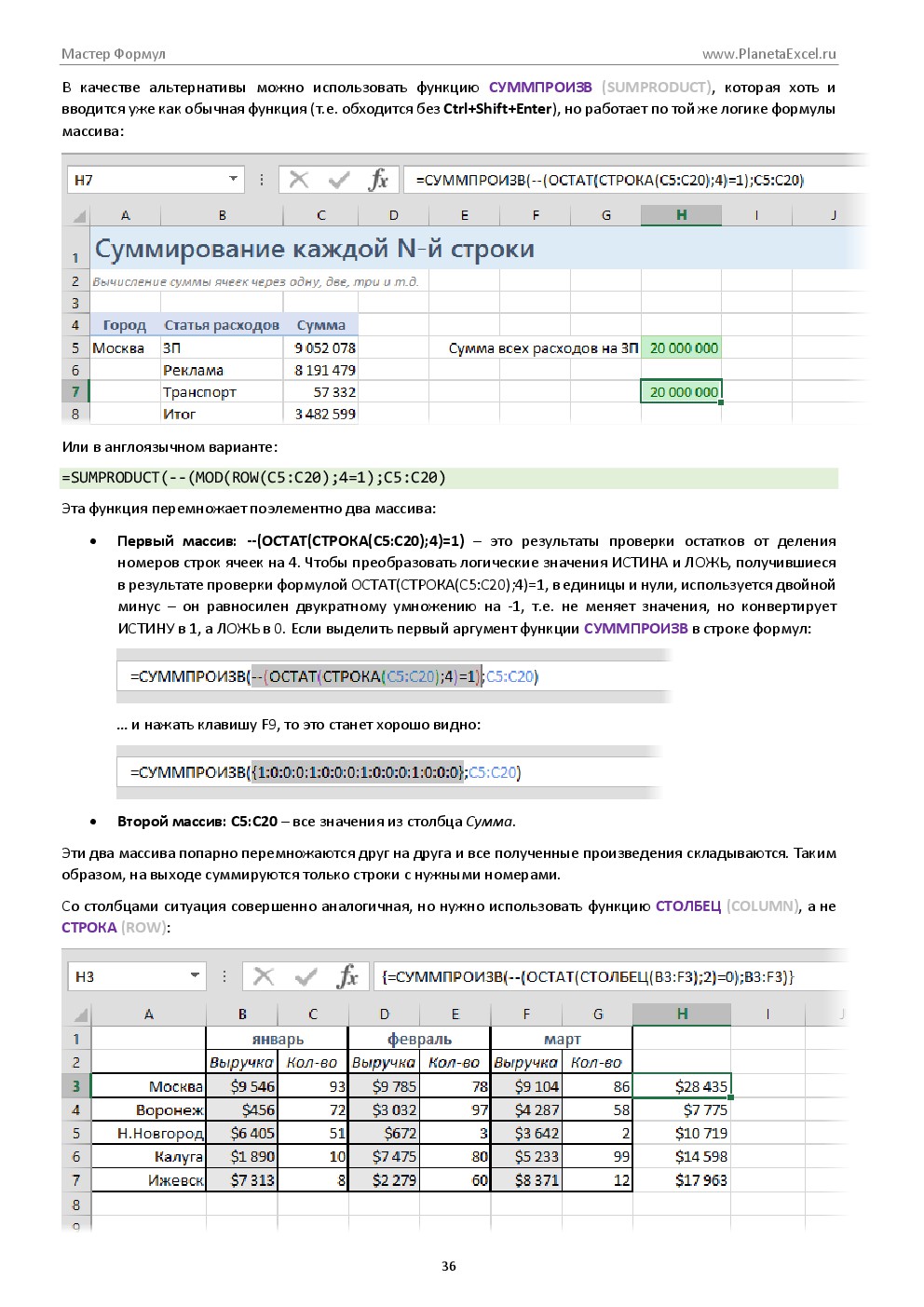Click Итог cell
The height and width of the screenshot is (1307, 924).
click(x=222, y=414)
